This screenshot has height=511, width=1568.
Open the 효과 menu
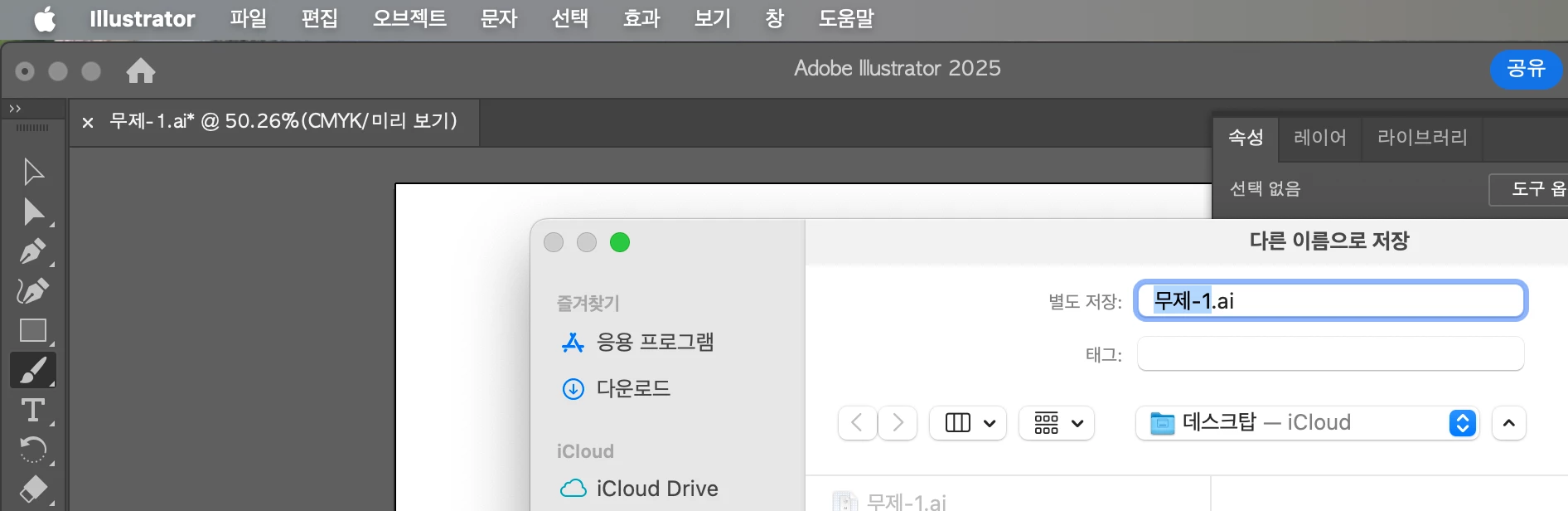point(641,18)
